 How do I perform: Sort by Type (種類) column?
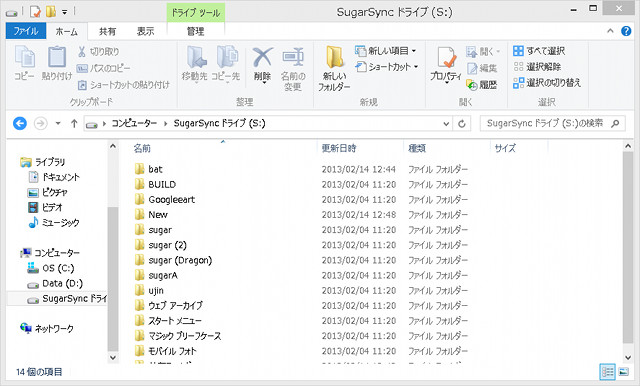[x=417, y=148]
